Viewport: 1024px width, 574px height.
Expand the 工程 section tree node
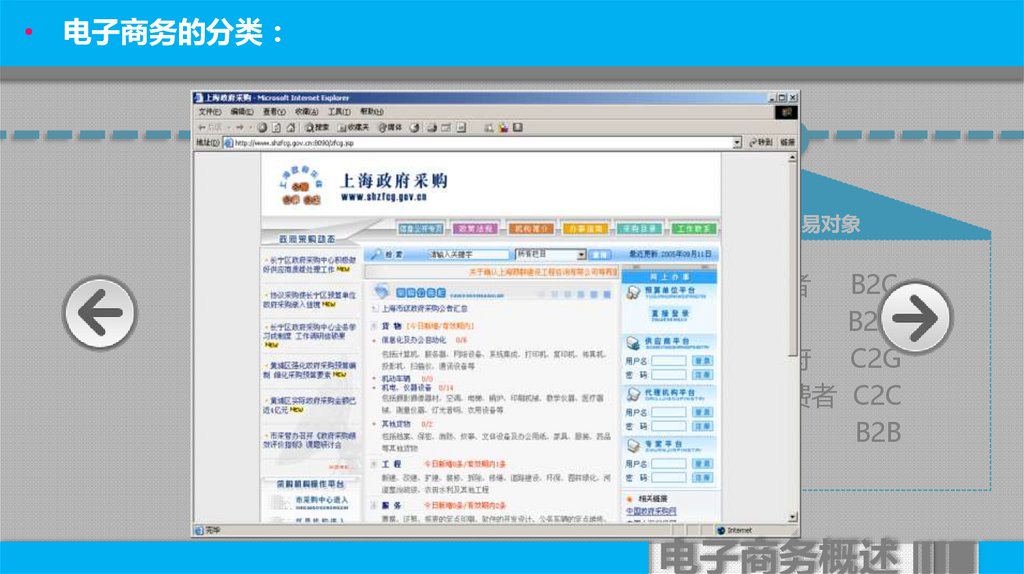tap(374, 464)
